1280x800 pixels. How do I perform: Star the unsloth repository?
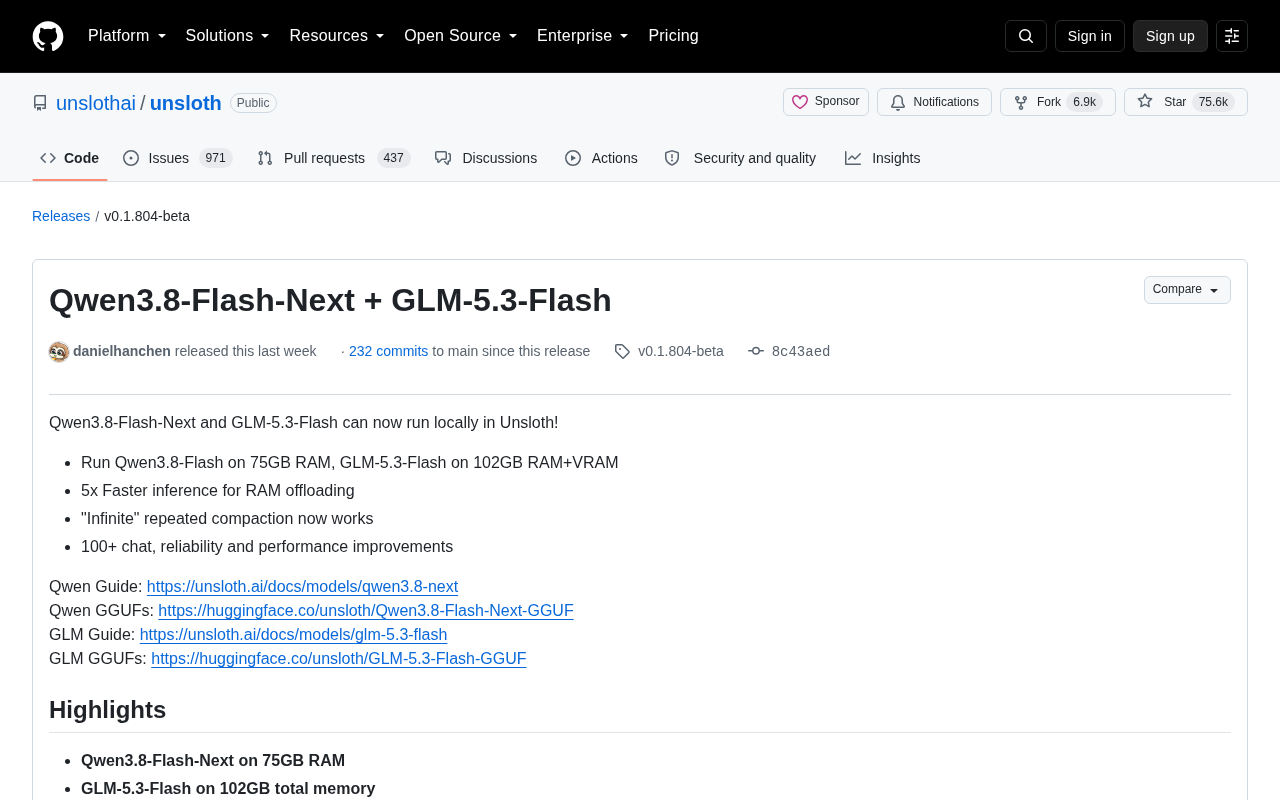1186,102
